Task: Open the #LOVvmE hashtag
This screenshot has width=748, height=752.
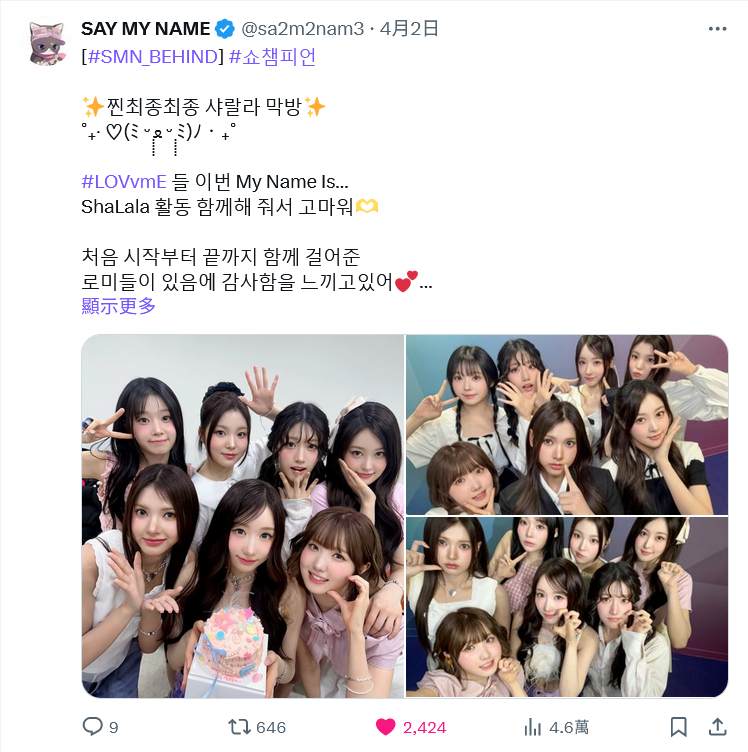Action: (124, 182)
